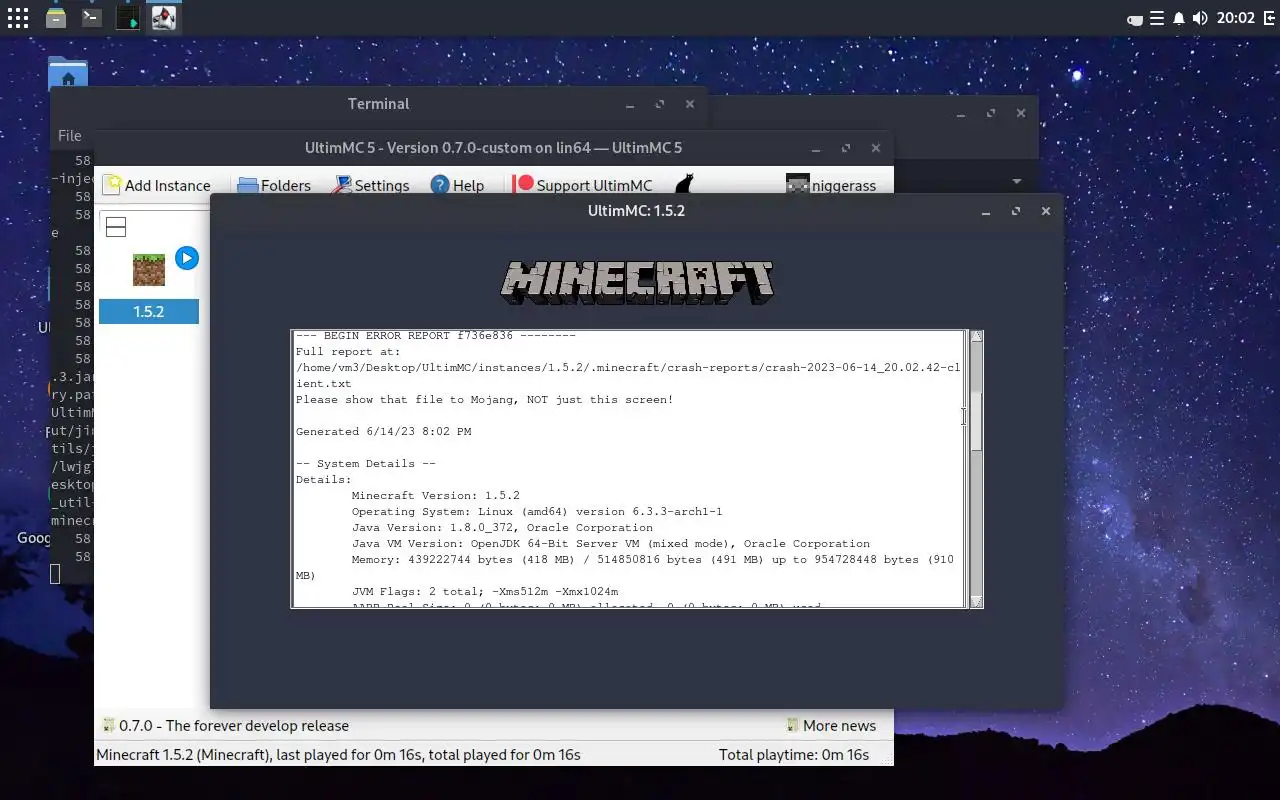
Task: Maximize the Terminal window
Action: pos(660,104)
